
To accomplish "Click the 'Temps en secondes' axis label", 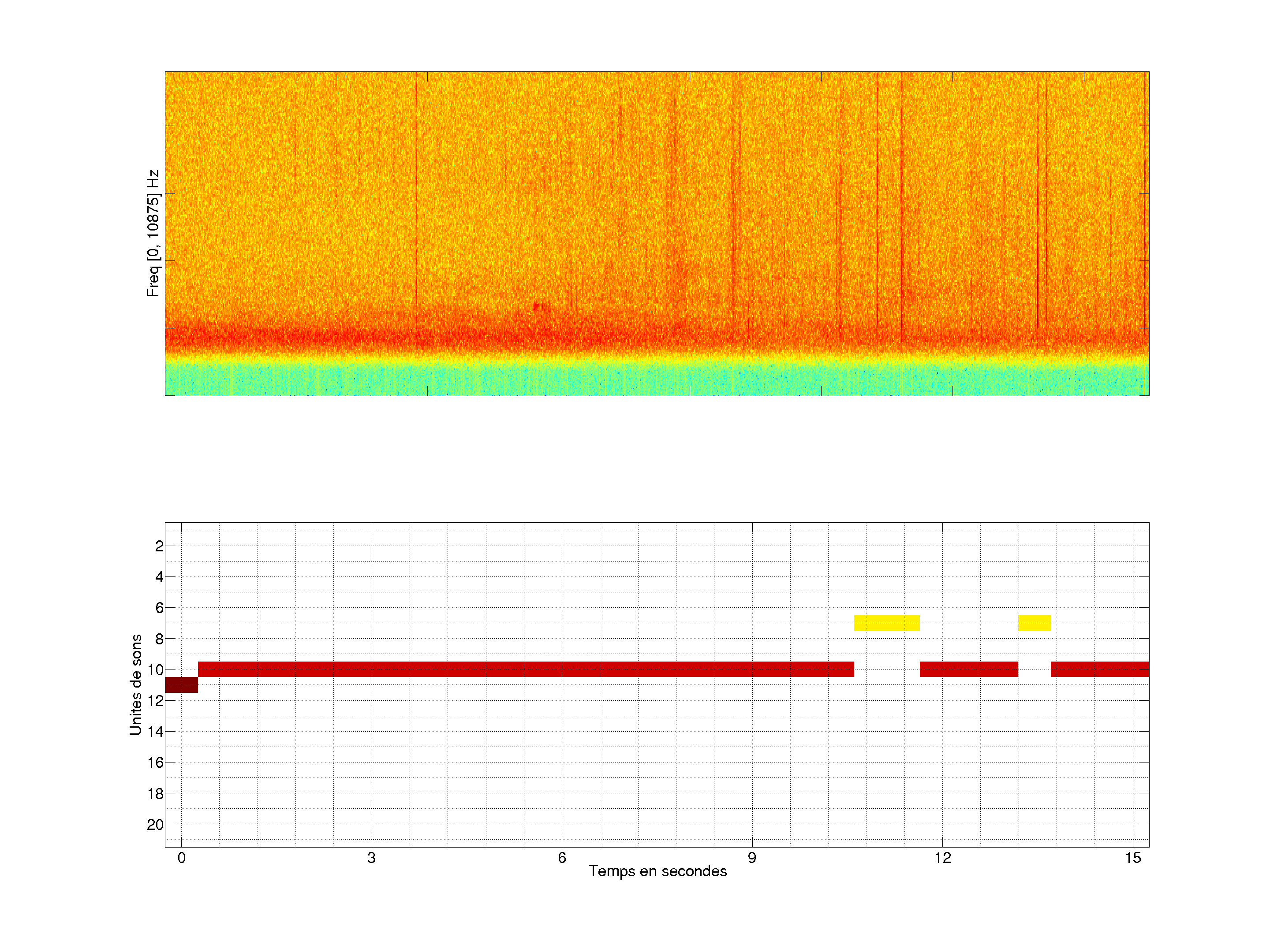I will point(657,871).
